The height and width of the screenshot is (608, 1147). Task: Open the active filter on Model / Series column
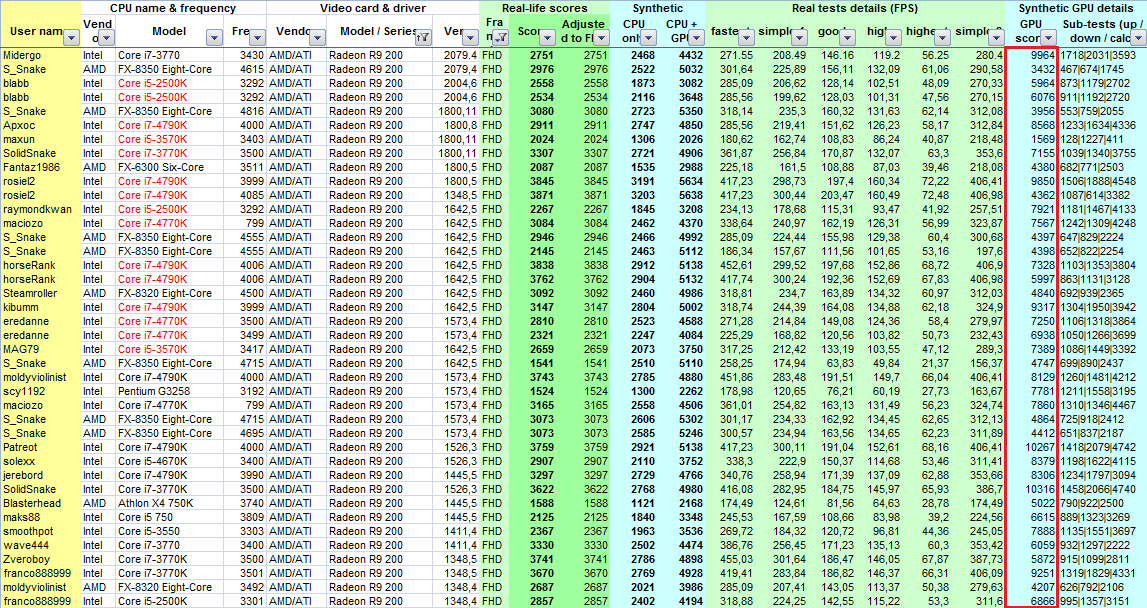click(422, 38)
